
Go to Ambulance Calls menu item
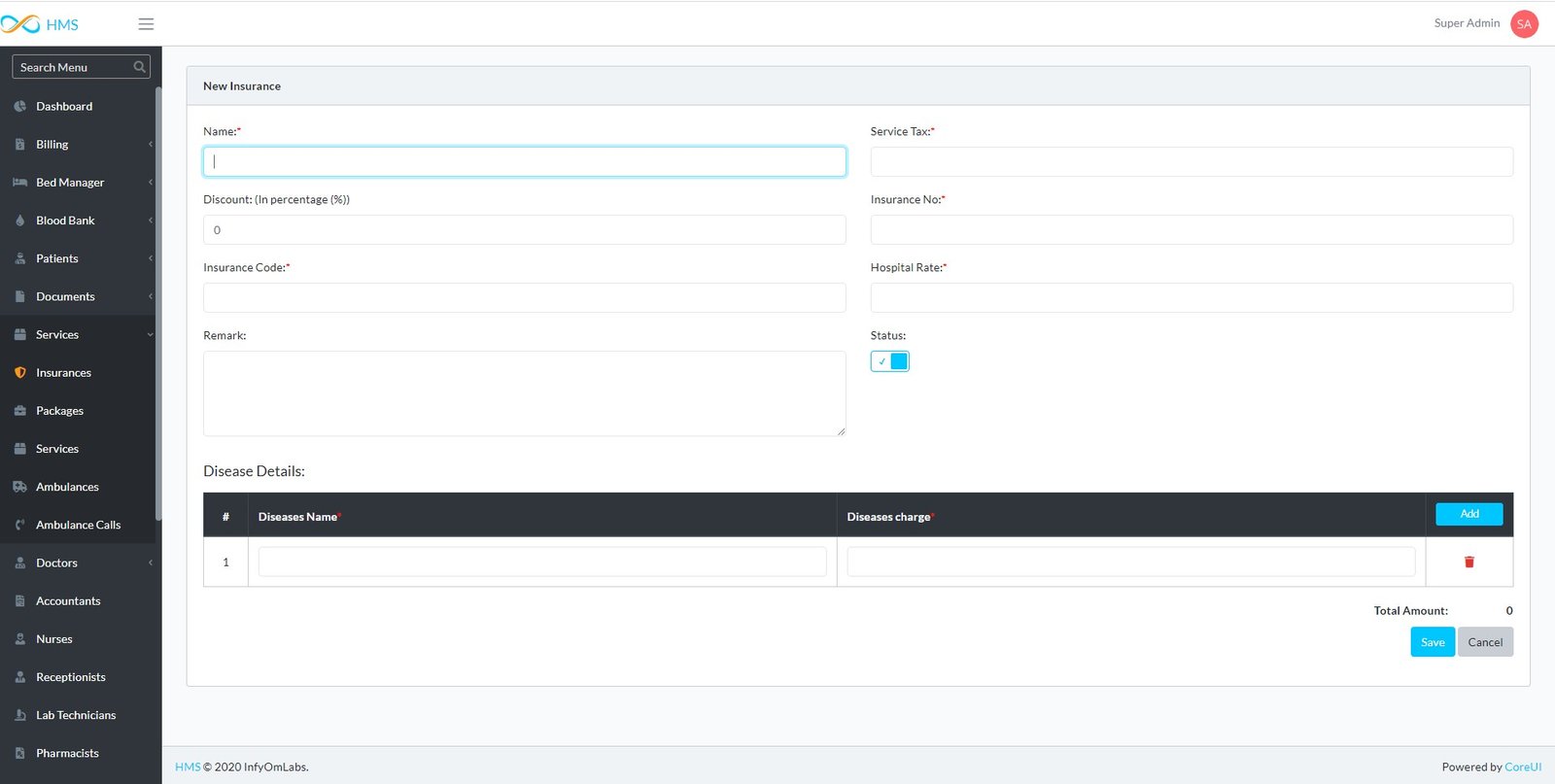tap(78, 525)
